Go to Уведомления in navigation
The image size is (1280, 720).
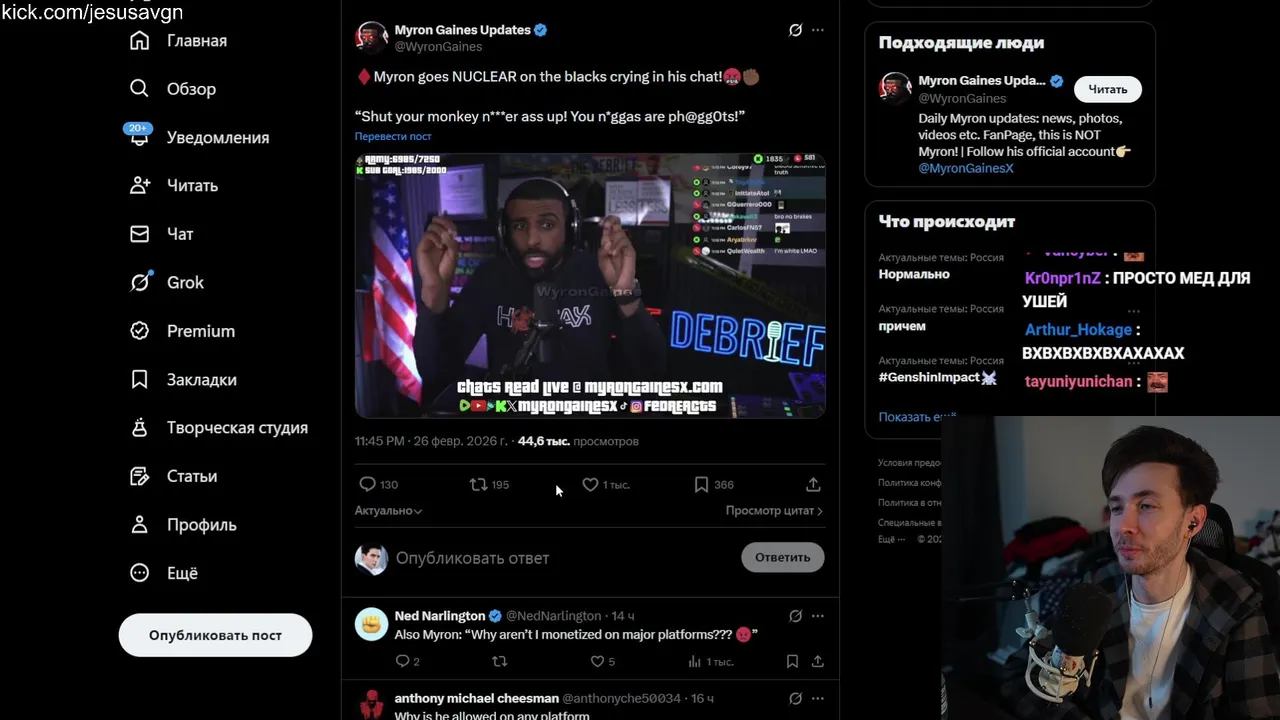[x=199, y=137]
